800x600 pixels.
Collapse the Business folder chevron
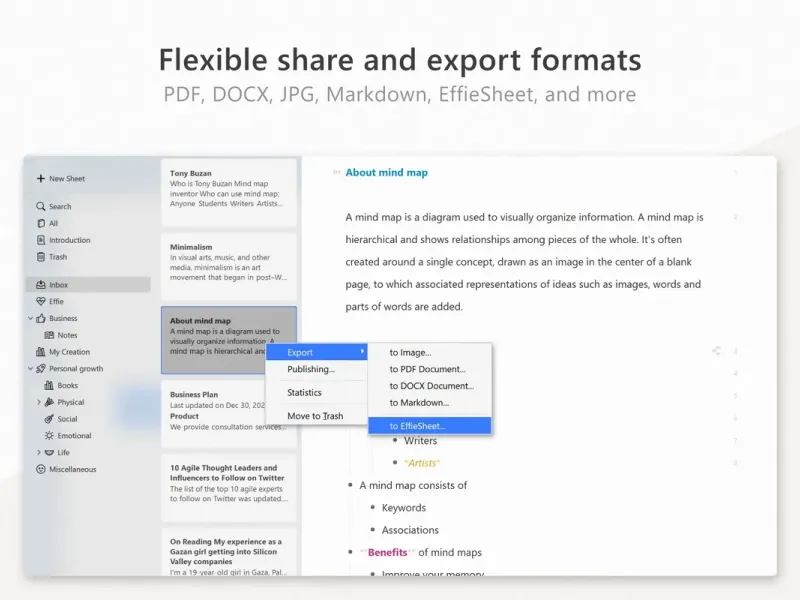pos(31,318)
